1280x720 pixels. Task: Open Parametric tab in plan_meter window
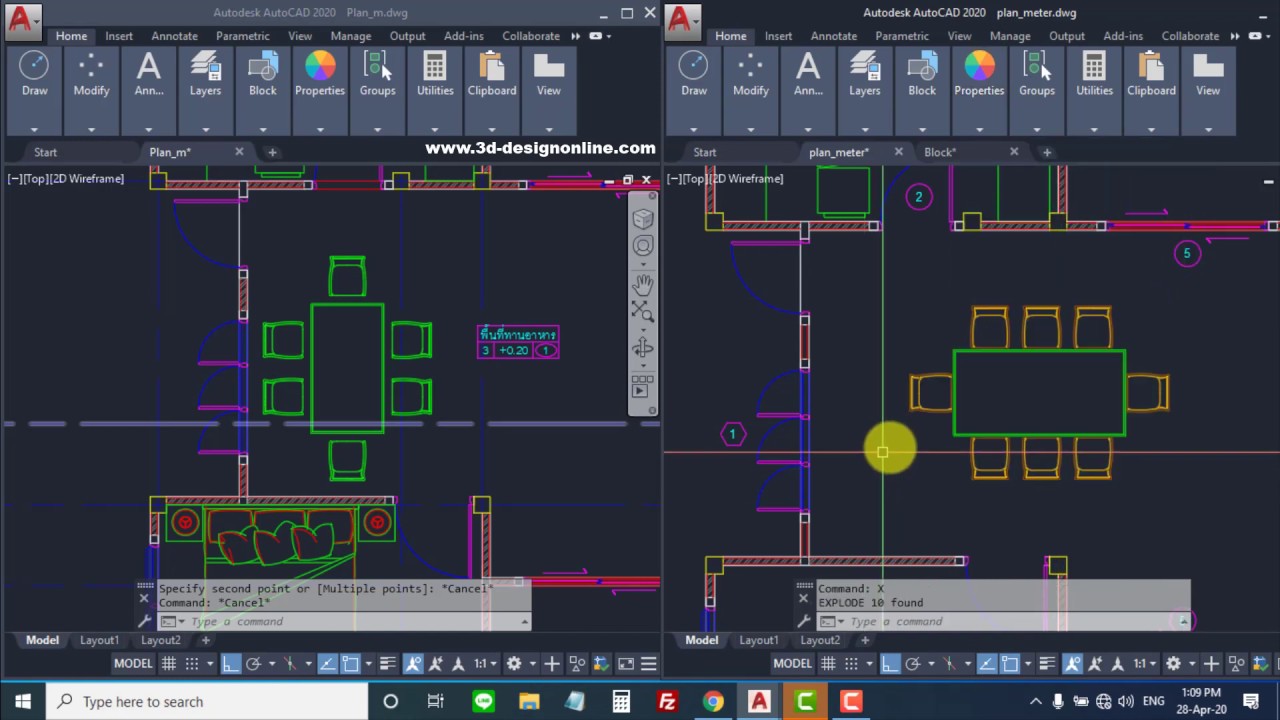pyautogui.click(x=902, y=36)
